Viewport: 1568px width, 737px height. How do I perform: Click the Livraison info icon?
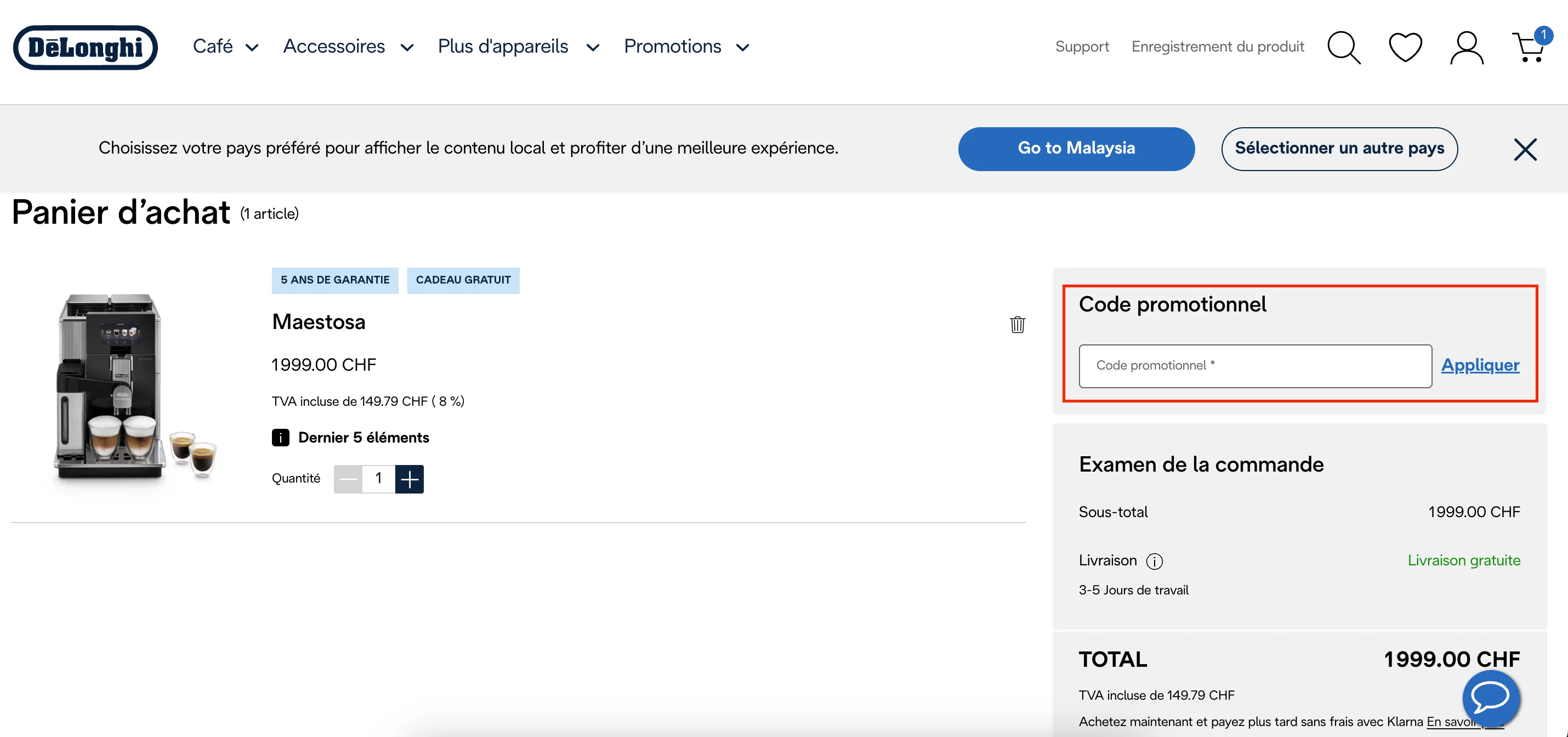[x=1154, y=561]
